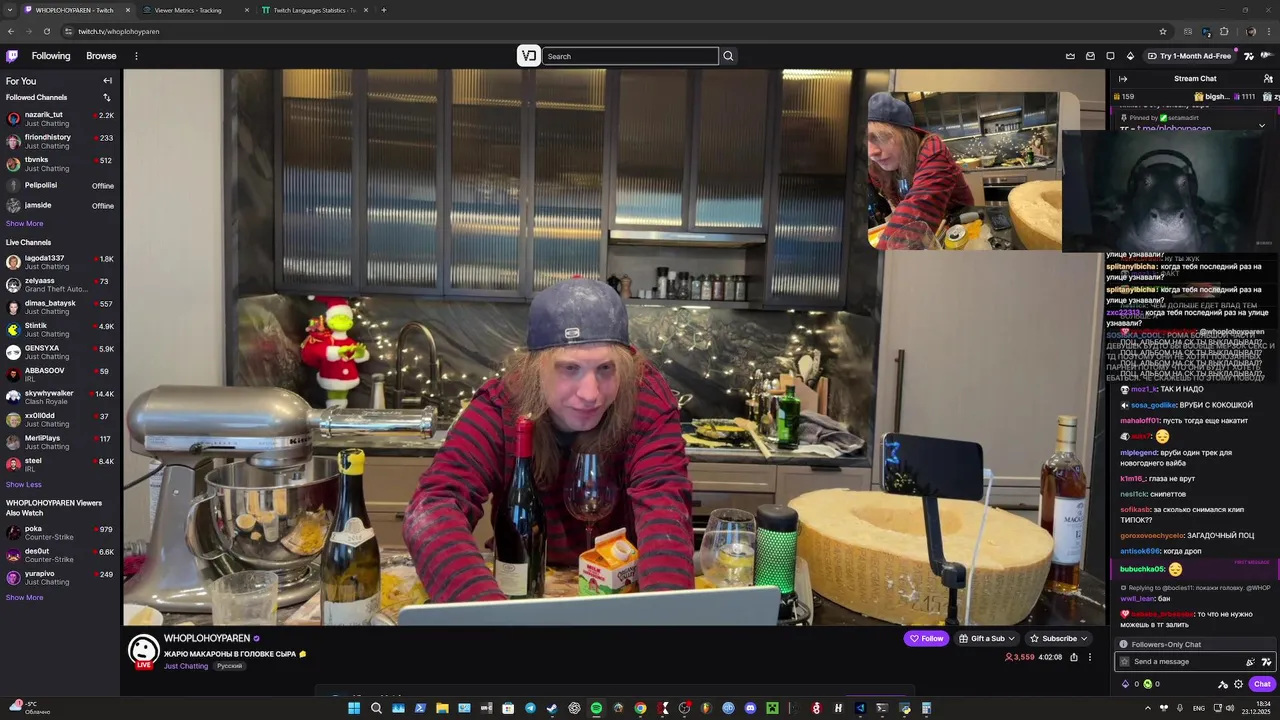
Task: Click the browser address bar URL
Action: coord(118,31)
